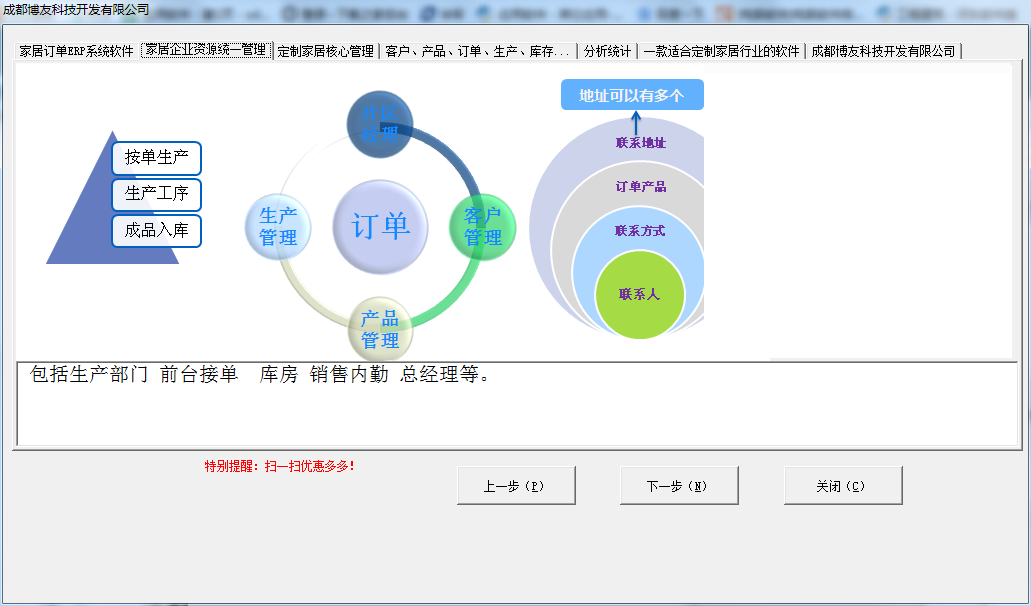Switch to the 家居订单ERP系统软件 tab
Screen dimensions: 1031x606
73,48
